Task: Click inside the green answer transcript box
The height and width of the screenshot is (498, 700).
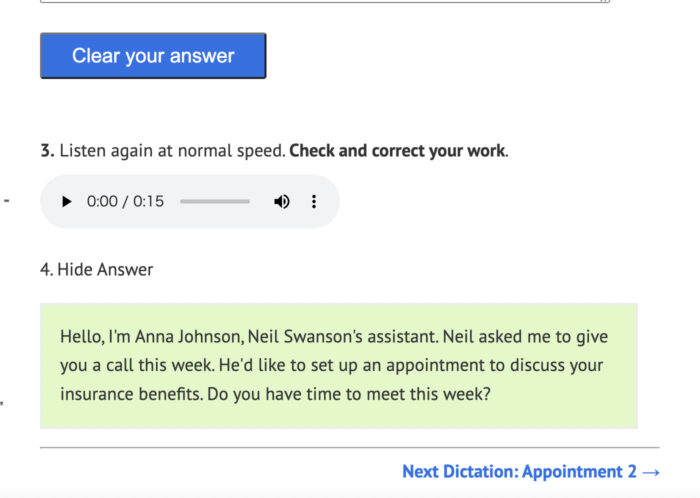Action: coord(339,366)
